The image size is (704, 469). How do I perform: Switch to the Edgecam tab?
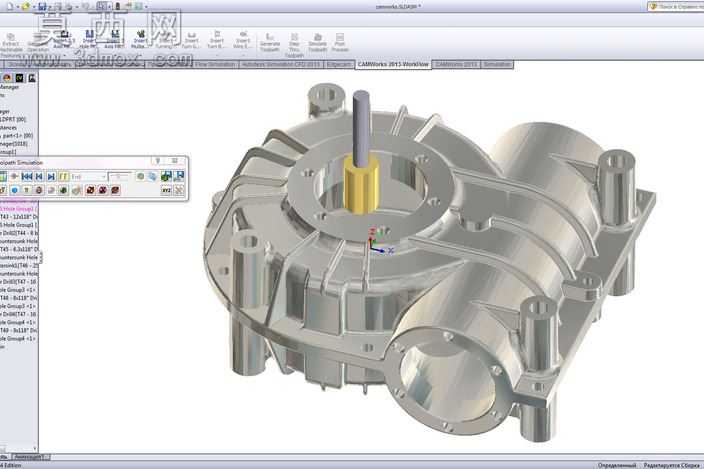pyautogui.click(x=339, y=65)
